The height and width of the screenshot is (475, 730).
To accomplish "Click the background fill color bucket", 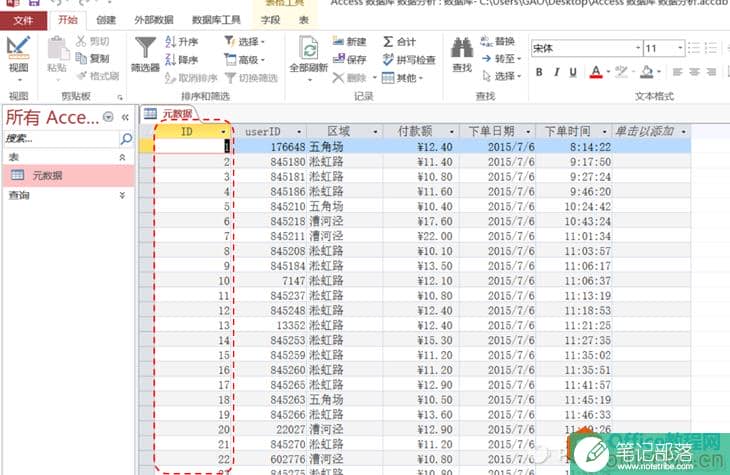I will (647, 72).
